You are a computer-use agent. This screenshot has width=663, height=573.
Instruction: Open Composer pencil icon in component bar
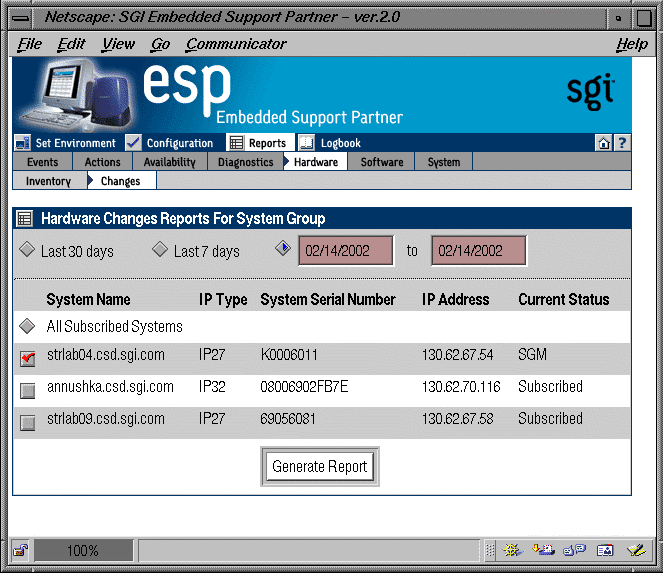[636, 550]
